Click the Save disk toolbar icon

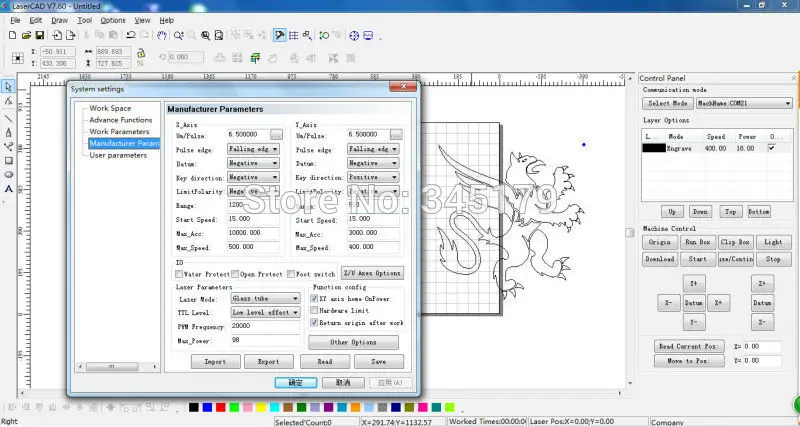(x=40, y=35)
